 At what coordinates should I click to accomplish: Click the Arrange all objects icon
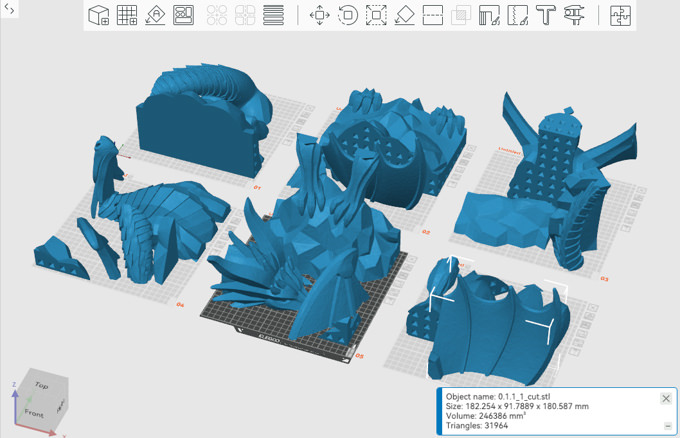[183, 15]
